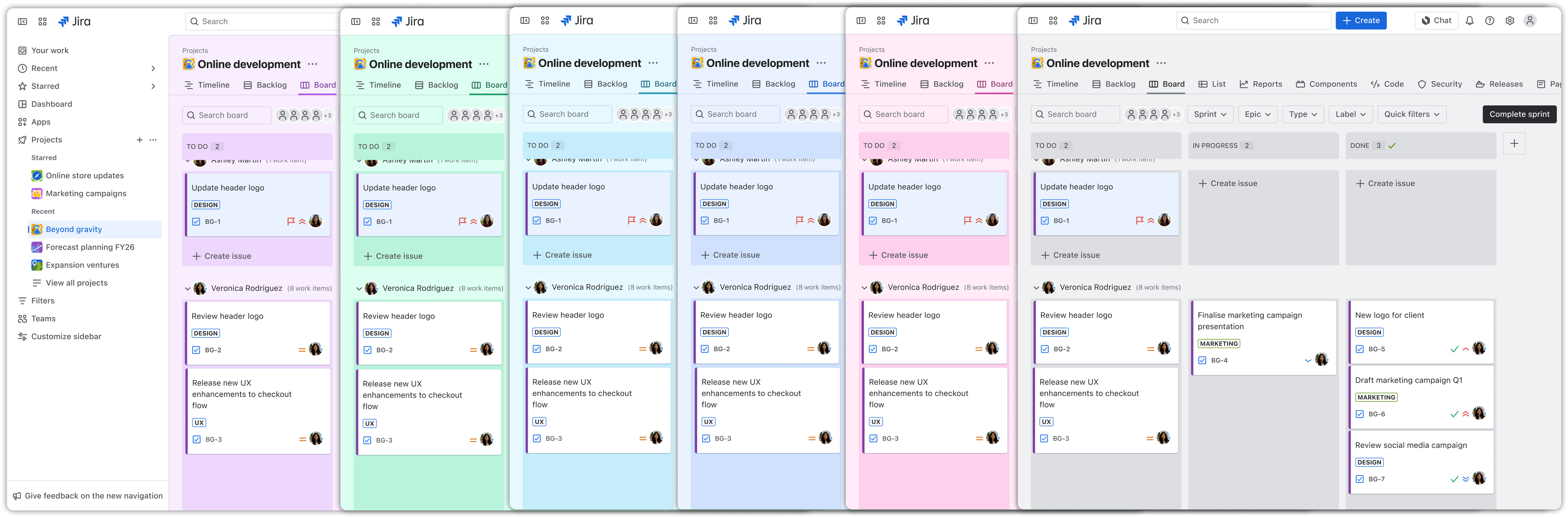The height and width of the screenshot is (517, 1568).
Task: Click the blue Create button
Action: pyautogui.click(x=1361, y=20)
